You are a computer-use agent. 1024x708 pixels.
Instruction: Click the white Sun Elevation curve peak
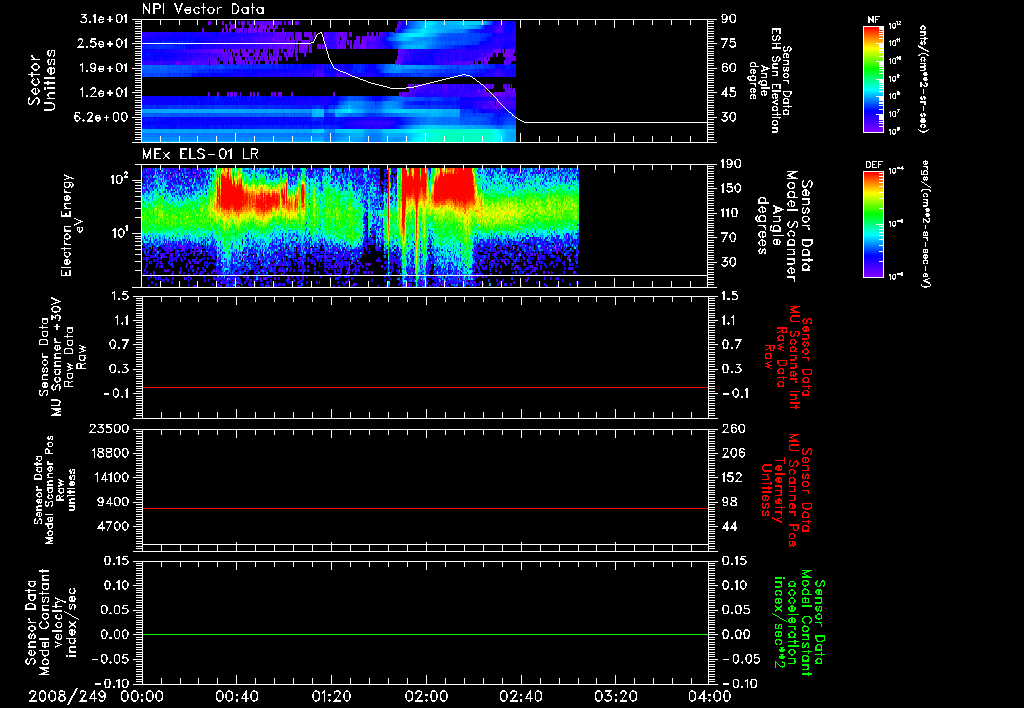[319, 33]
